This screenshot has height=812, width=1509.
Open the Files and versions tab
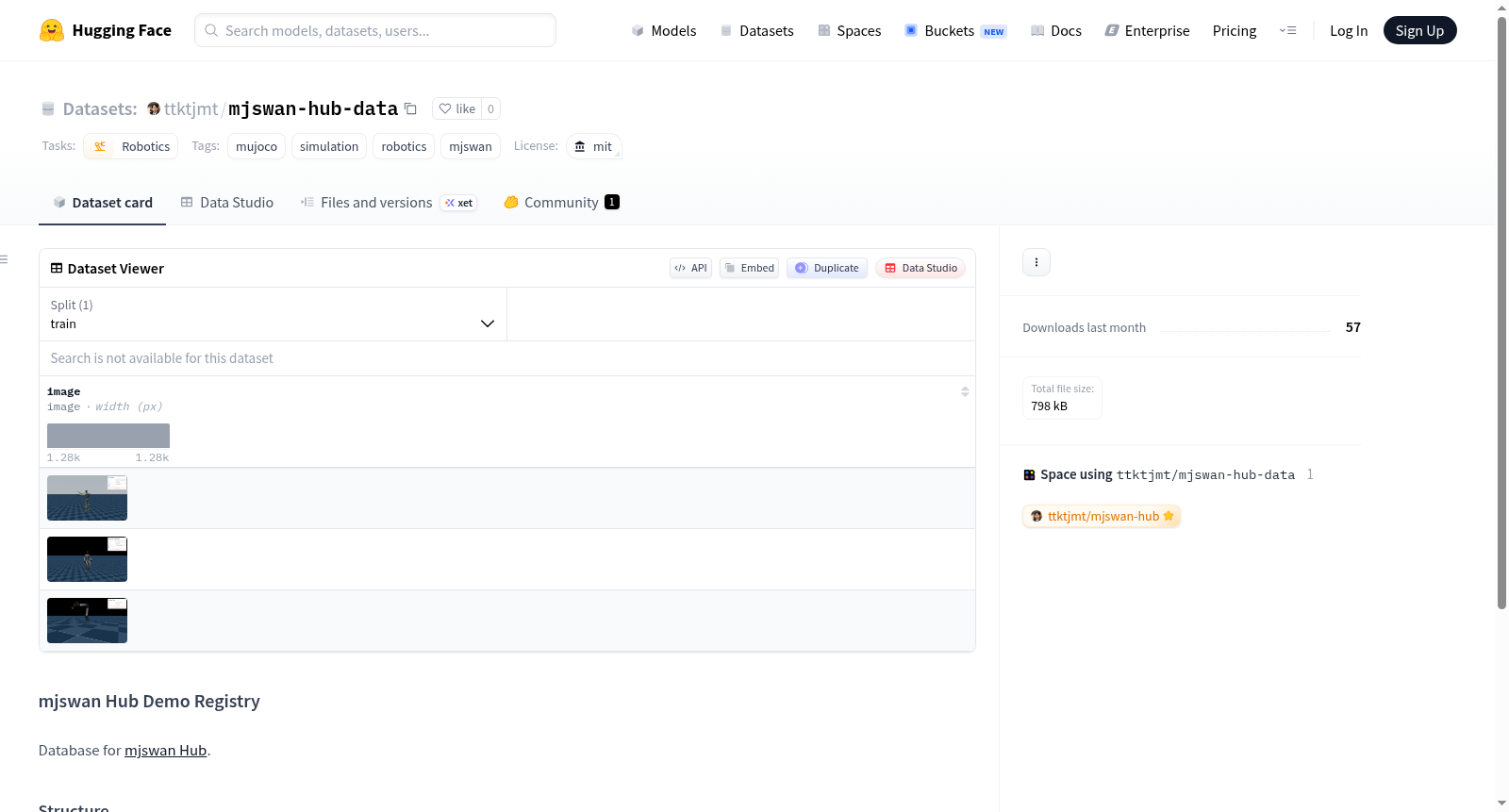point(389,202)
